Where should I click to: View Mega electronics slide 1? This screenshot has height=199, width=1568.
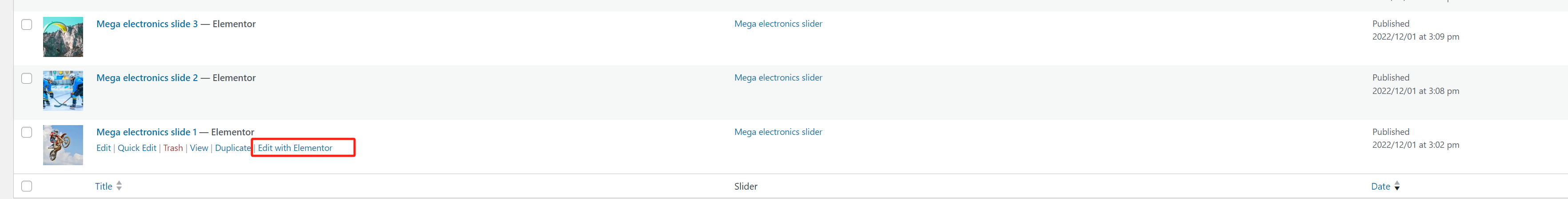click(x=199, y=148)
